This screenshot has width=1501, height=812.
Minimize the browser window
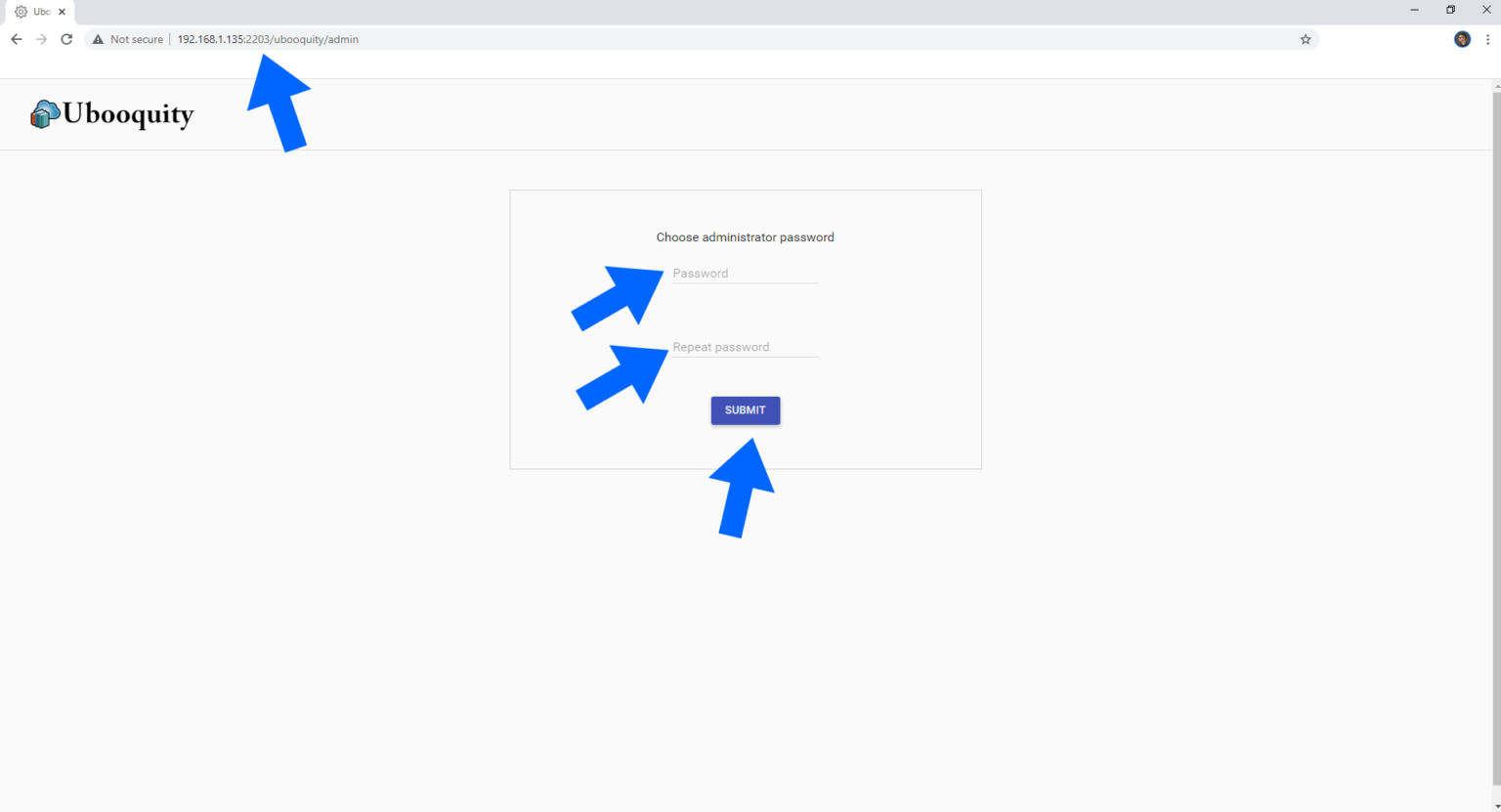1414,10
